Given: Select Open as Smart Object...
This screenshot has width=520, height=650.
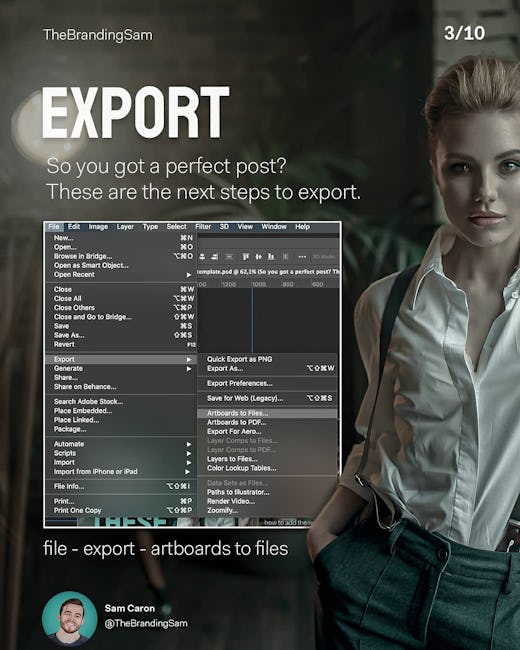Looking at the screenshot, I should (120, 265).
